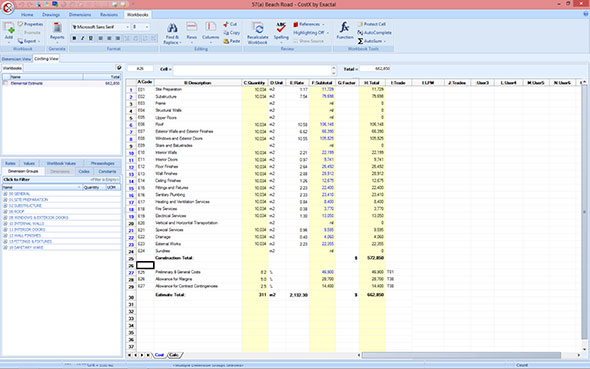Click the References button
The image size is (590, 369).
coord(309,24)
